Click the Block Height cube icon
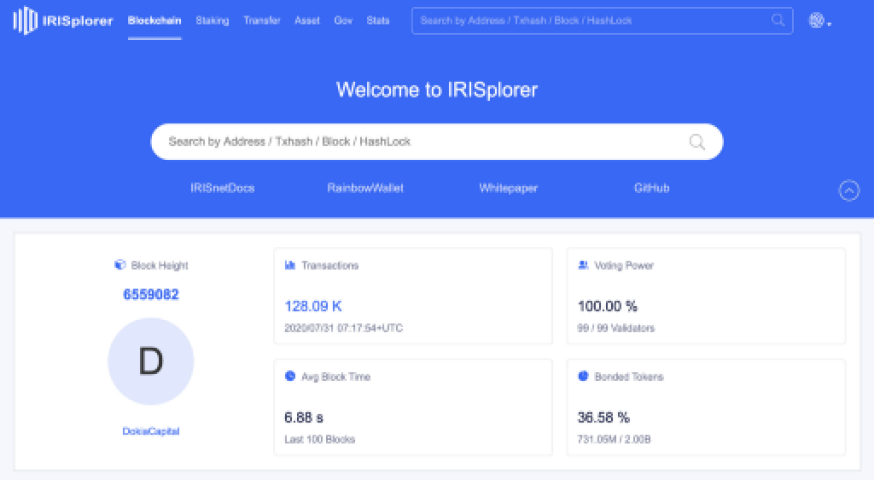 point(119,265)
